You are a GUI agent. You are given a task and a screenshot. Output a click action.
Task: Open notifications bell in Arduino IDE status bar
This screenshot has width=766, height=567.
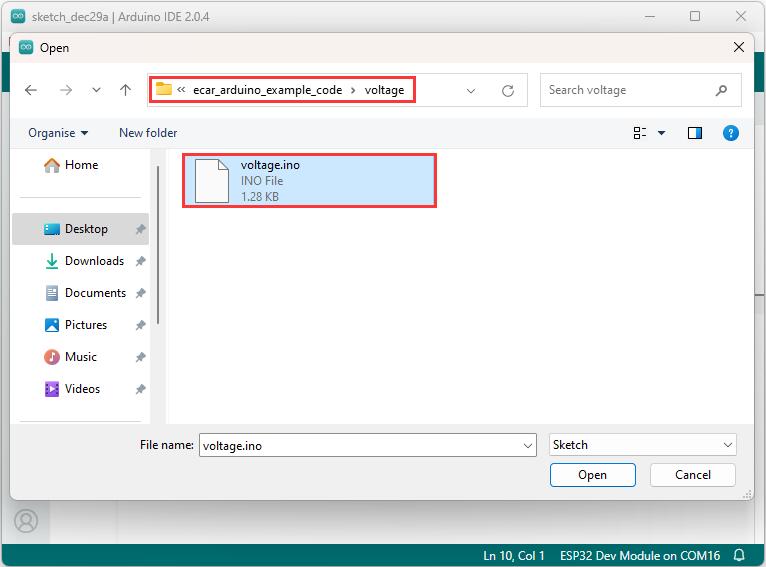[x=739, y=555]
